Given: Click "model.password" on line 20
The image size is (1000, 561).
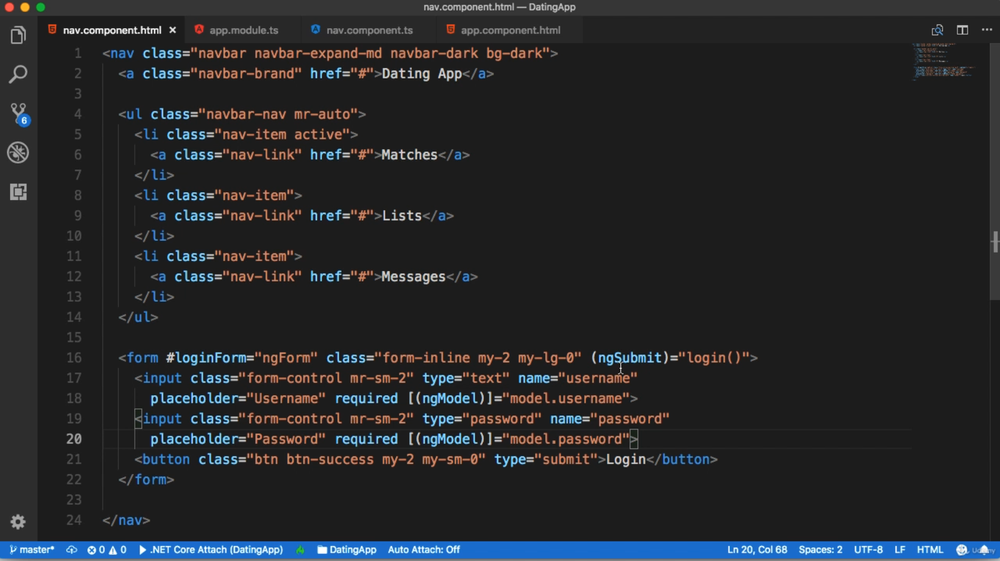Looking at the screenshot, I should pos(566,439).
